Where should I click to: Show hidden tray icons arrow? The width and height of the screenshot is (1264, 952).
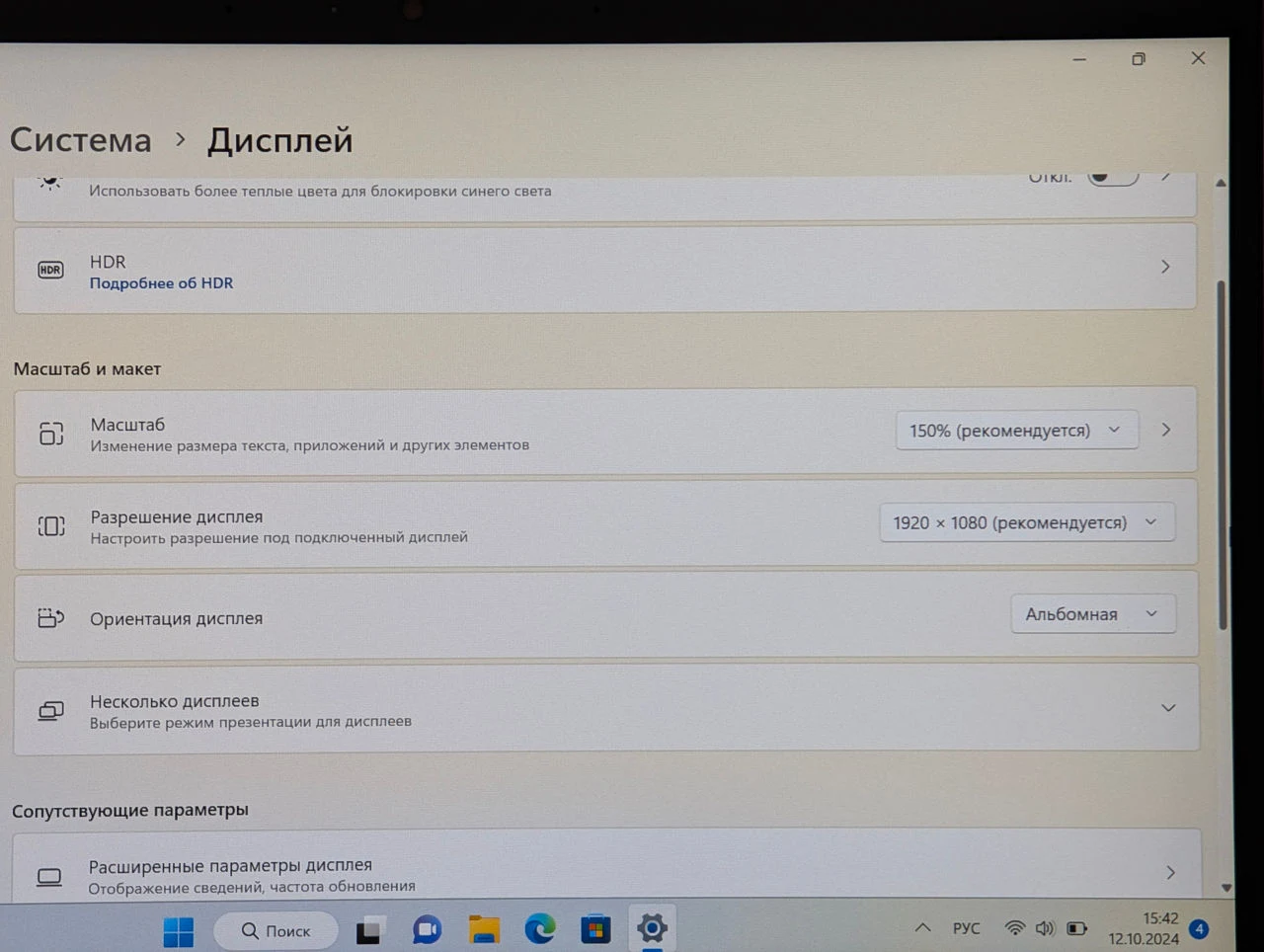[x=922, y=928]
